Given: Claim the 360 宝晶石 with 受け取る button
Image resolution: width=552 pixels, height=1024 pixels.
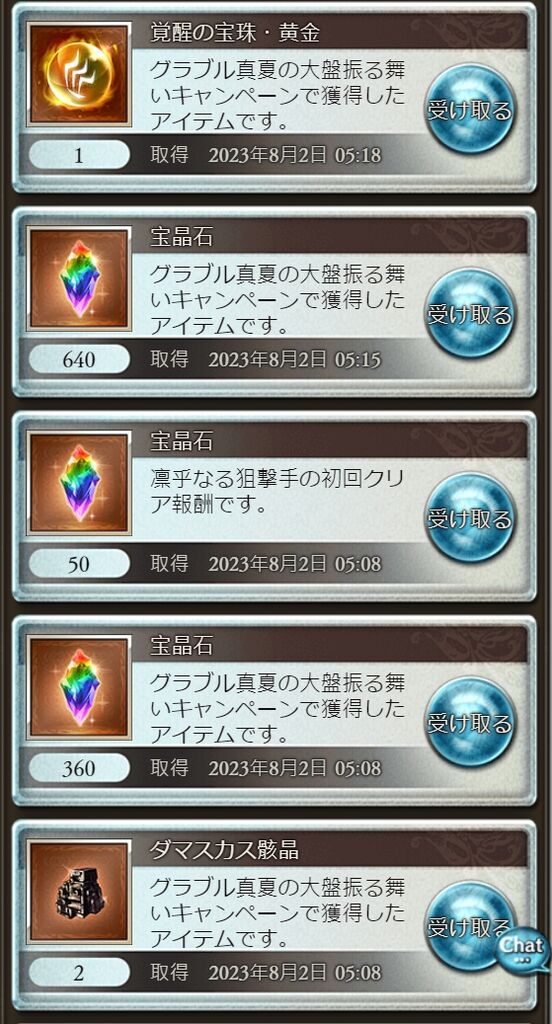Looking at the screenshot, I should pyautogui.click(x=470, y=722).
